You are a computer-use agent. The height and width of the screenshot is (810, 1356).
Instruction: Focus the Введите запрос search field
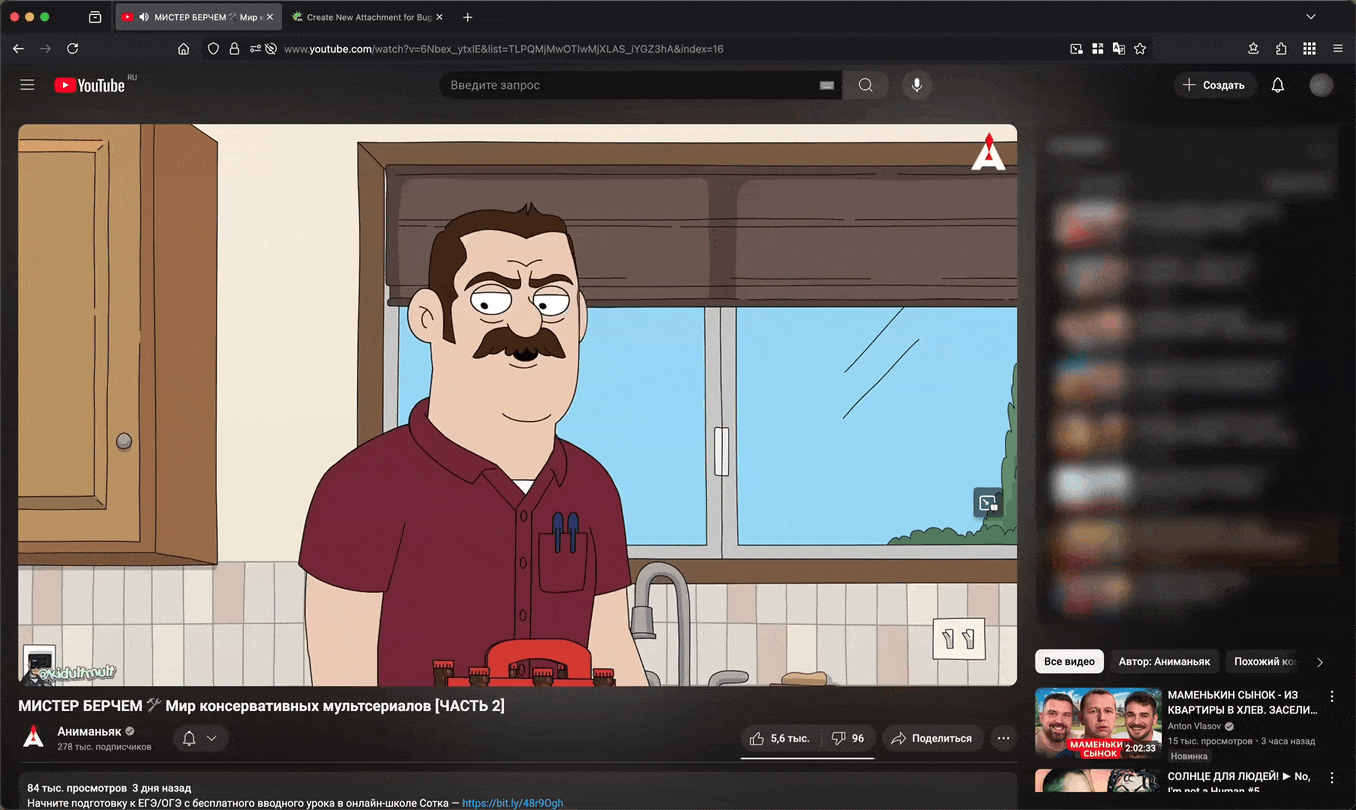pyautogui.click(x=630, y=85)
